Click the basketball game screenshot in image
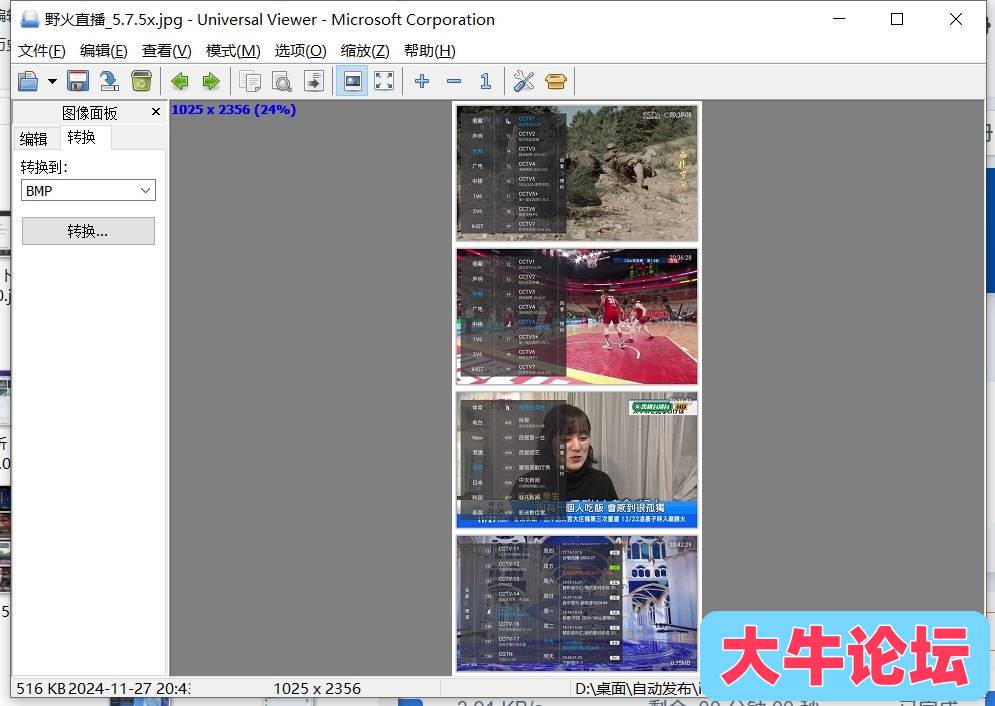This screenshot has height=706, width=995. [x=577, y=317]
